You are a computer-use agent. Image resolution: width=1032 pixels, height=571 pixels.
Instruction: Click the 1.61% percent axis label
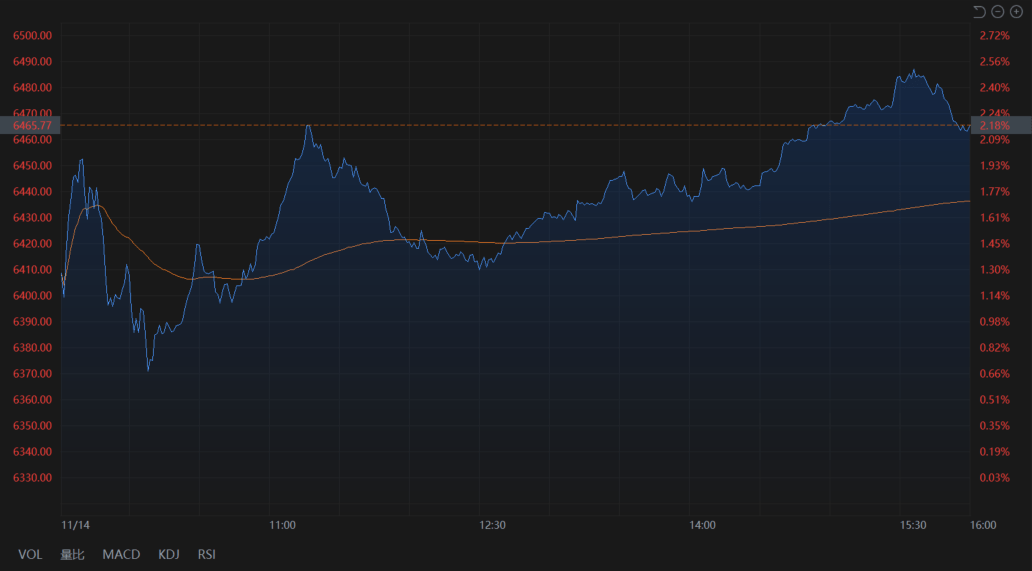[x=994, y=218]
